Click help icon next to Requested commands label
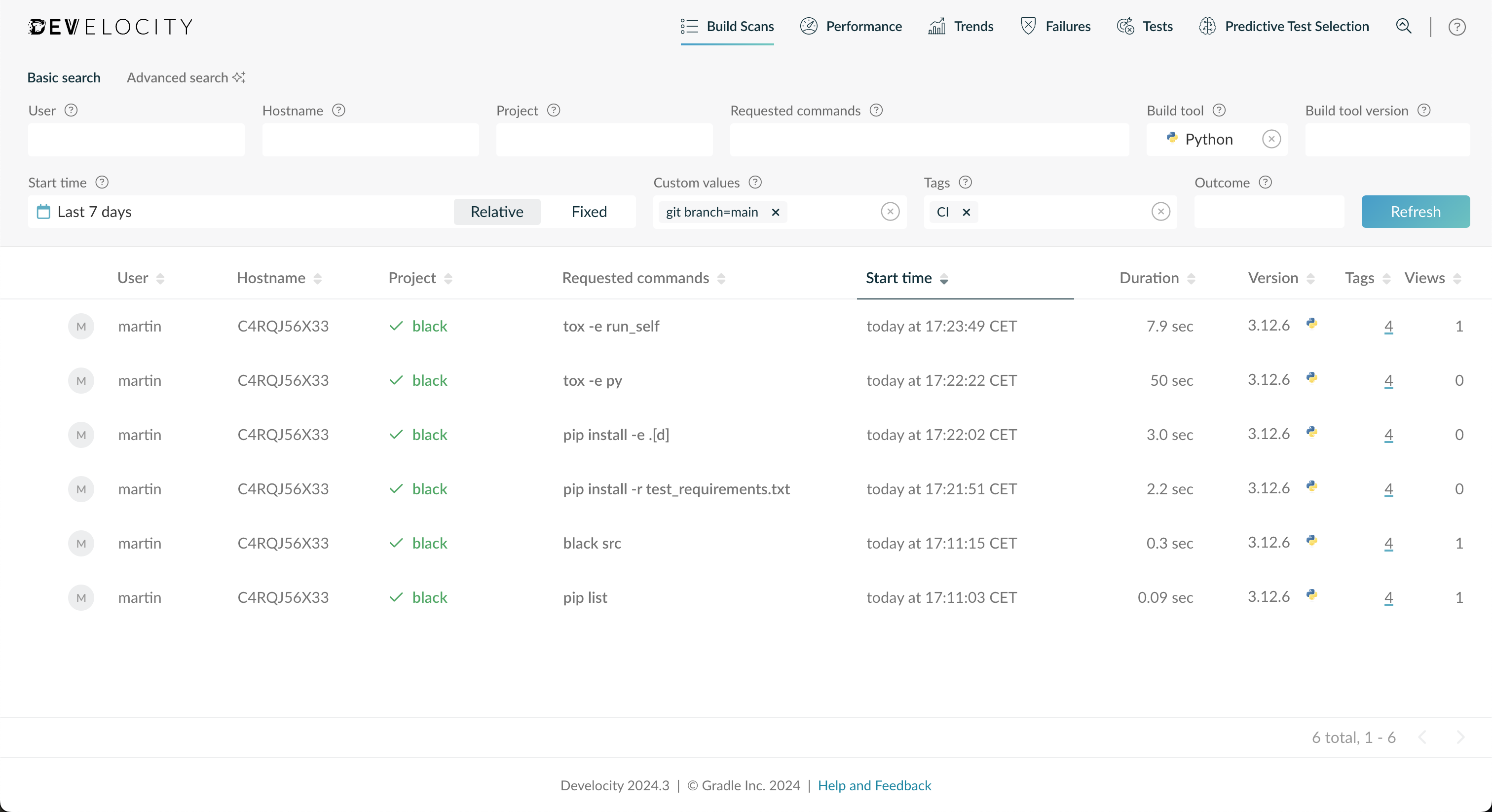1492x812 pixels. [x=876, y=110]
